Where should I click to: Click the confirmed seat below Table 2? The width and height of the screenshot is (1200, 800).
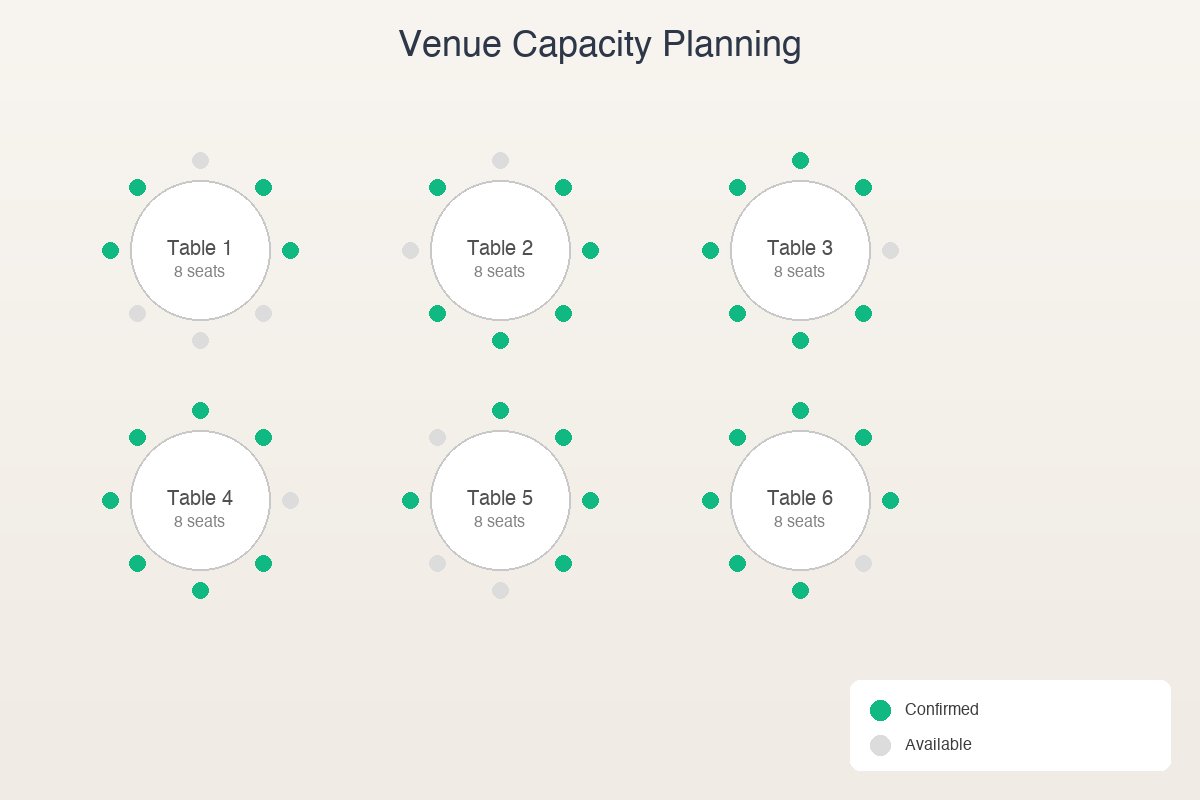coord(500,340)
